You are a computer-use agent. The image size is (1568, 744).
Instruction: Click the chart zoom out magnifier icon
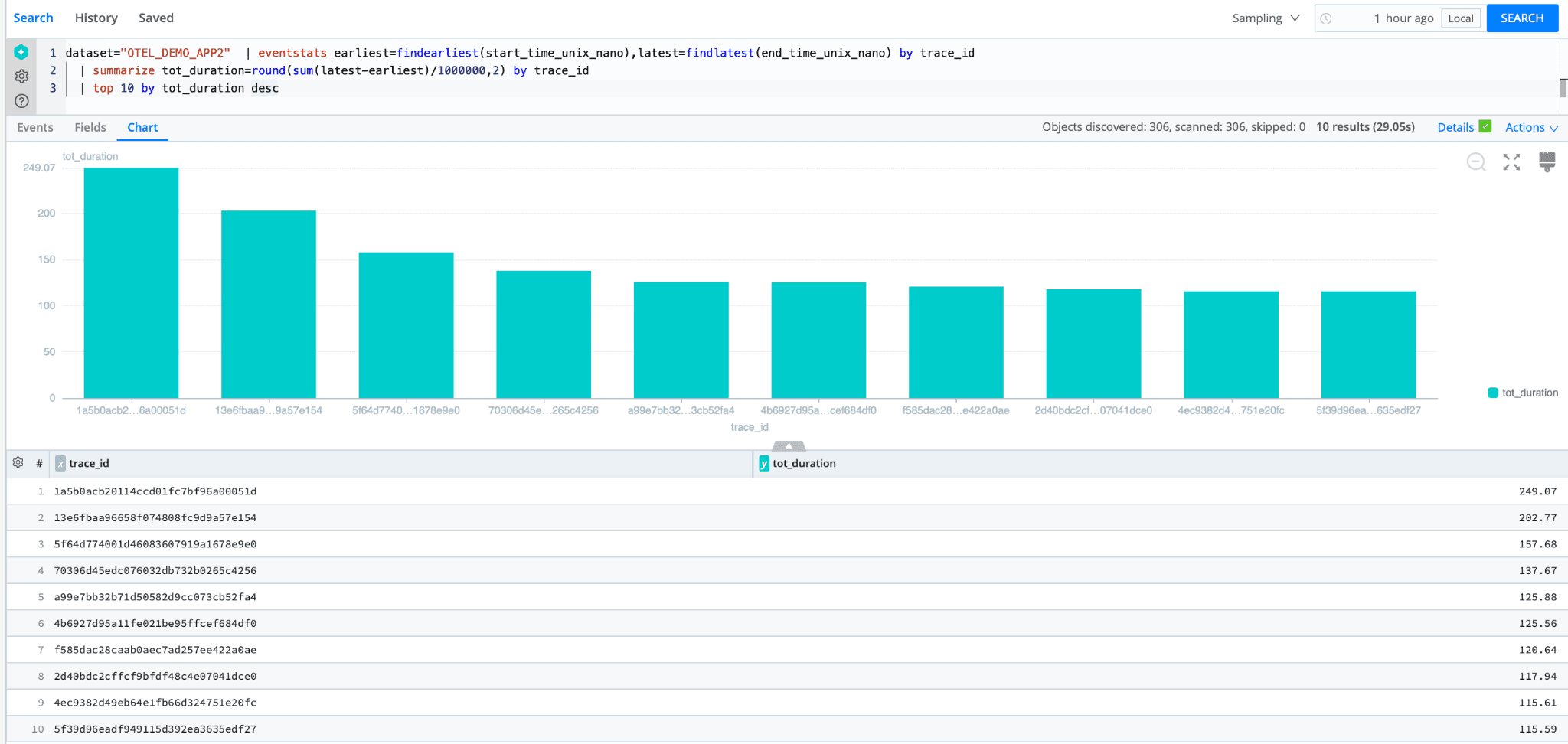(1475, 162)
